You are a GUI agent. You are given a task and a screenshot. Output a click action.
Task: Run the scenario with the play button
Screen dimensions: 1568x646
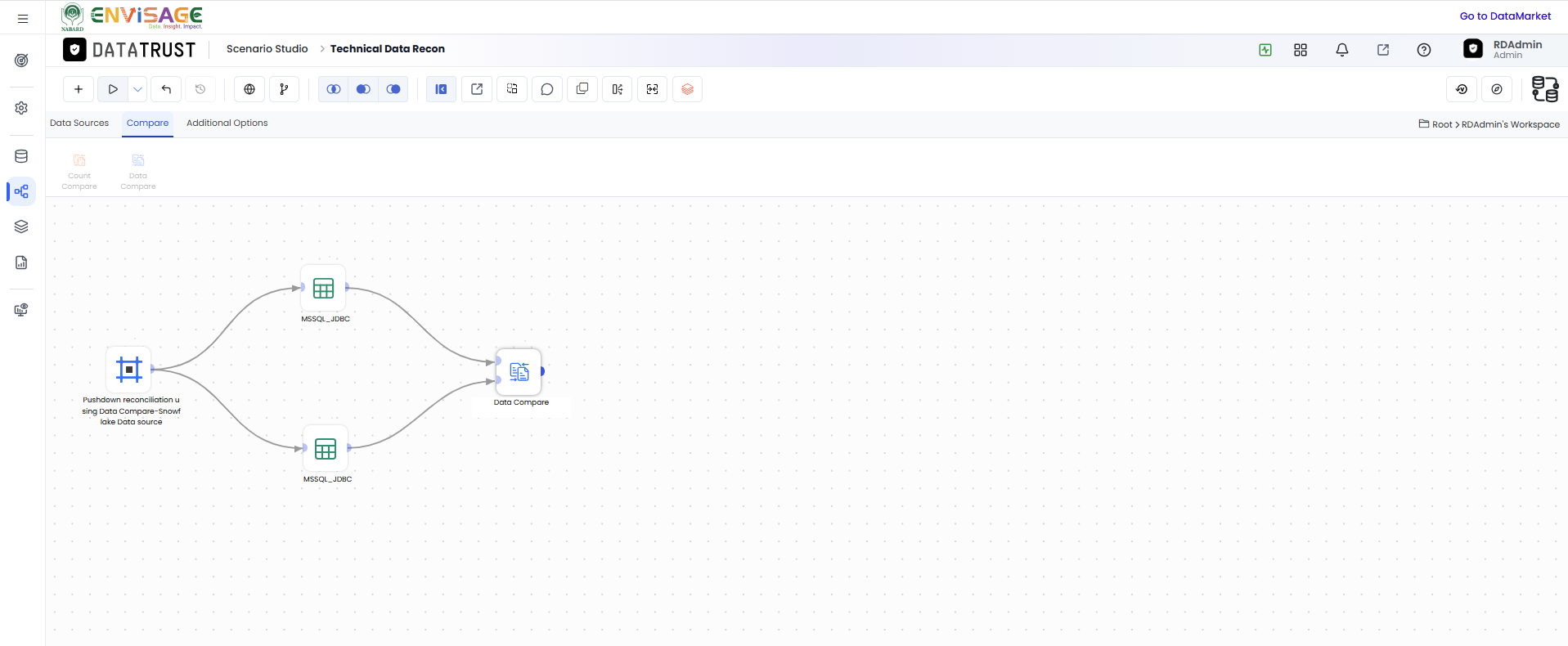(113, 89)
